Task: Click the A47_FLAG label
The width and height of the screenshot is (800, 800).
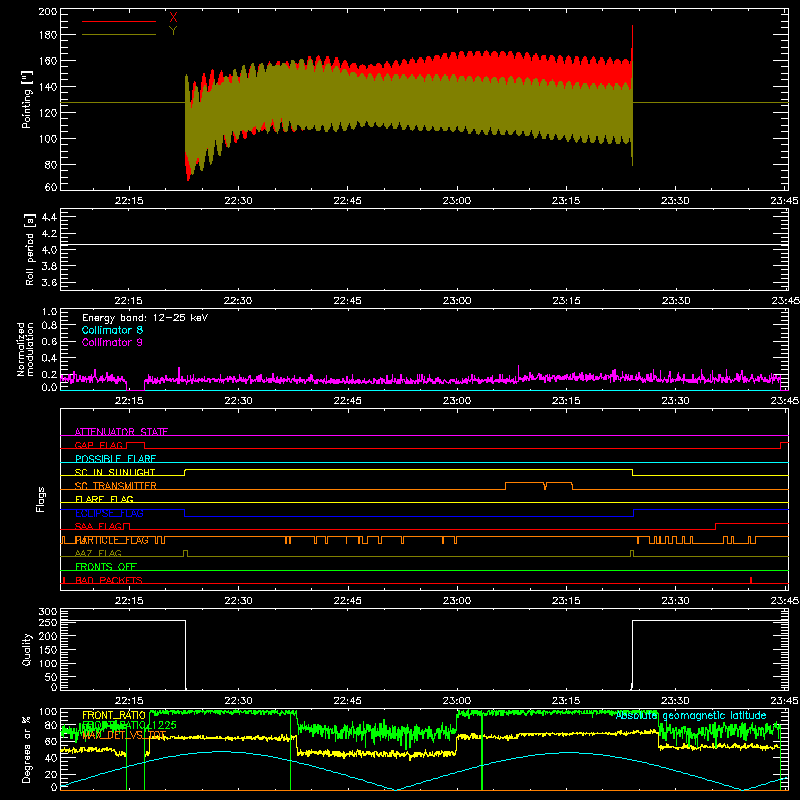Action: click(x=98, y=553)
